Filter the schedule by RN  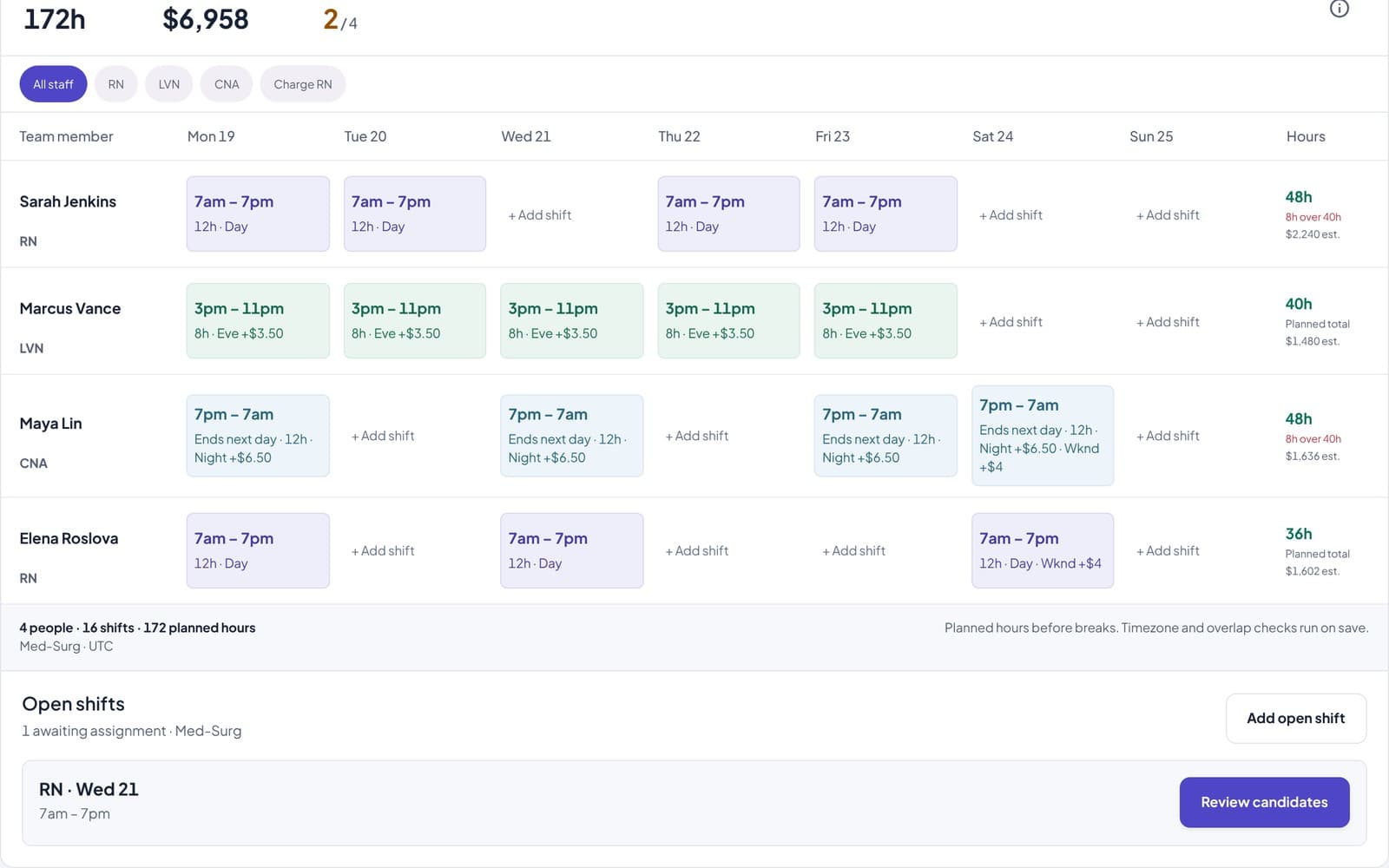(116, 84)
